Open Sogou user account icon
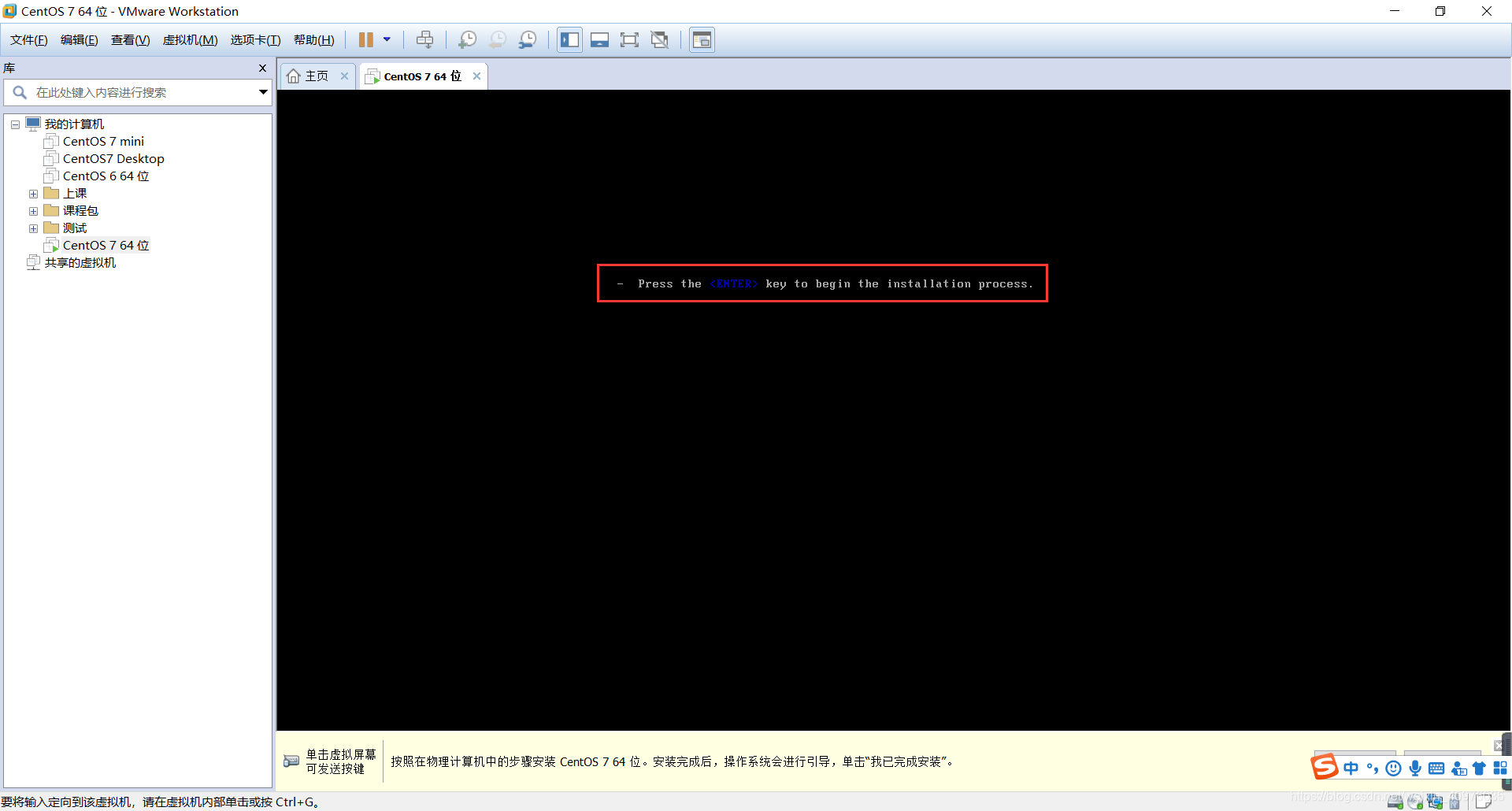The image size is (1512, 811). click(1458, 768)
